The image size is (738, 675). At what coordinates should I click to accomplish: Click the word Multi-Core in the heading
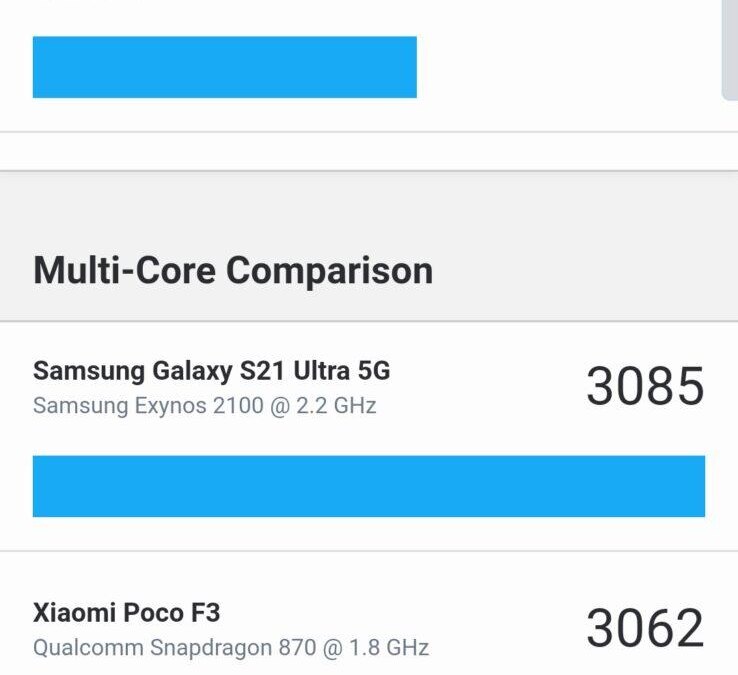[125, 270]
